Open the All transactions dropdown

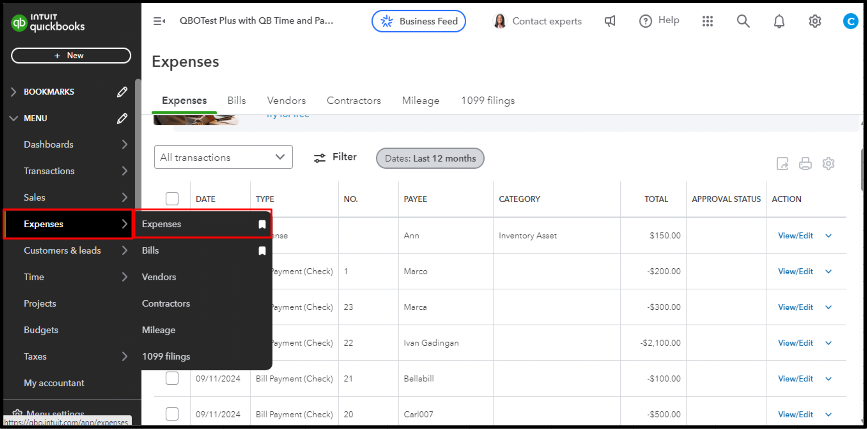point(223,157)
